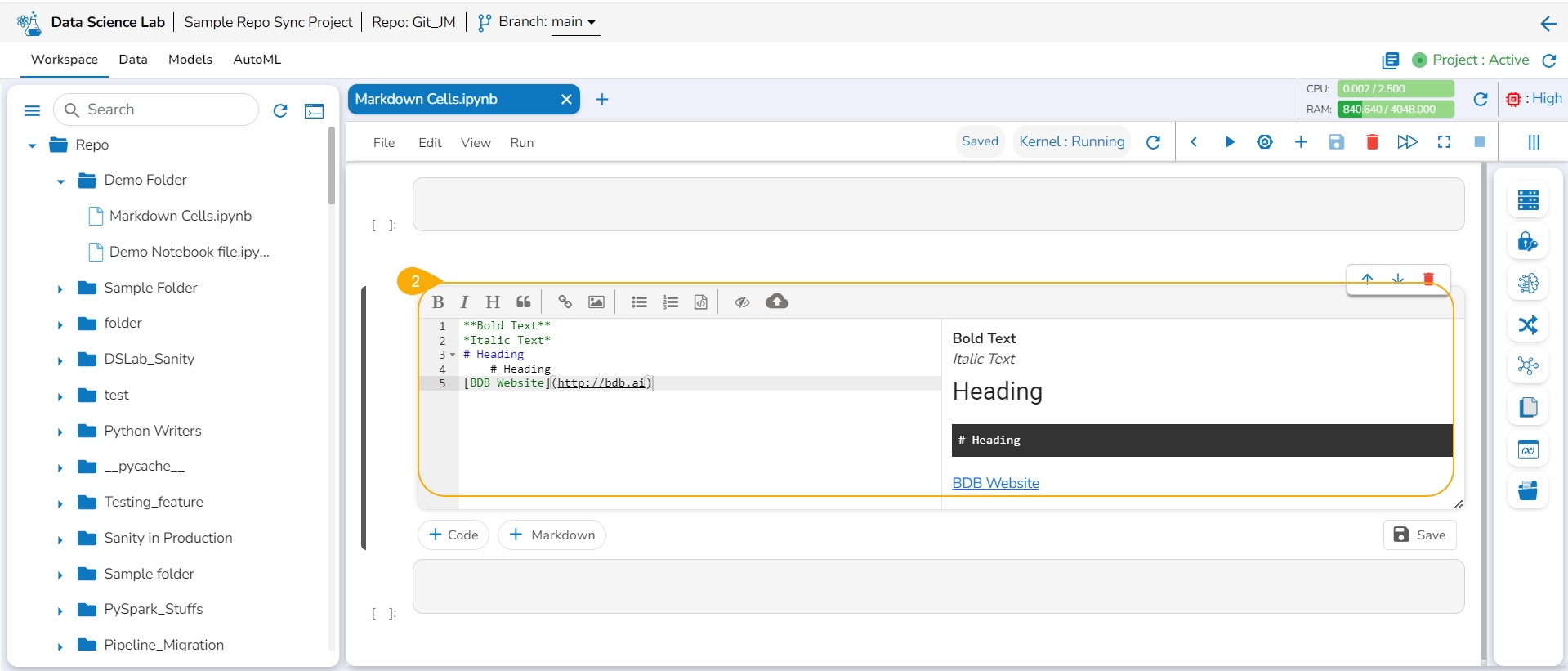This screenshot has width=1568, height=671.
Task: Click the Italic formatting icon
Action: coord(464,302)
